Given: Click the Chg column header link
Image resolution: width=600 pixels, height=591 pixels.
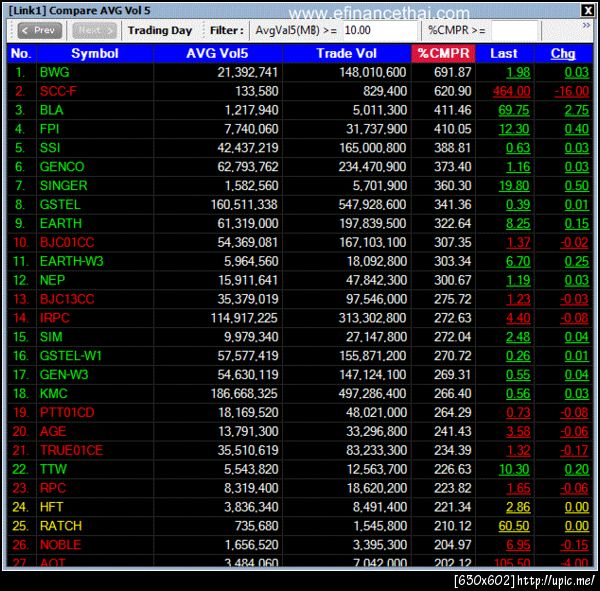Looking at the screenshot, I should pos(563,53).
